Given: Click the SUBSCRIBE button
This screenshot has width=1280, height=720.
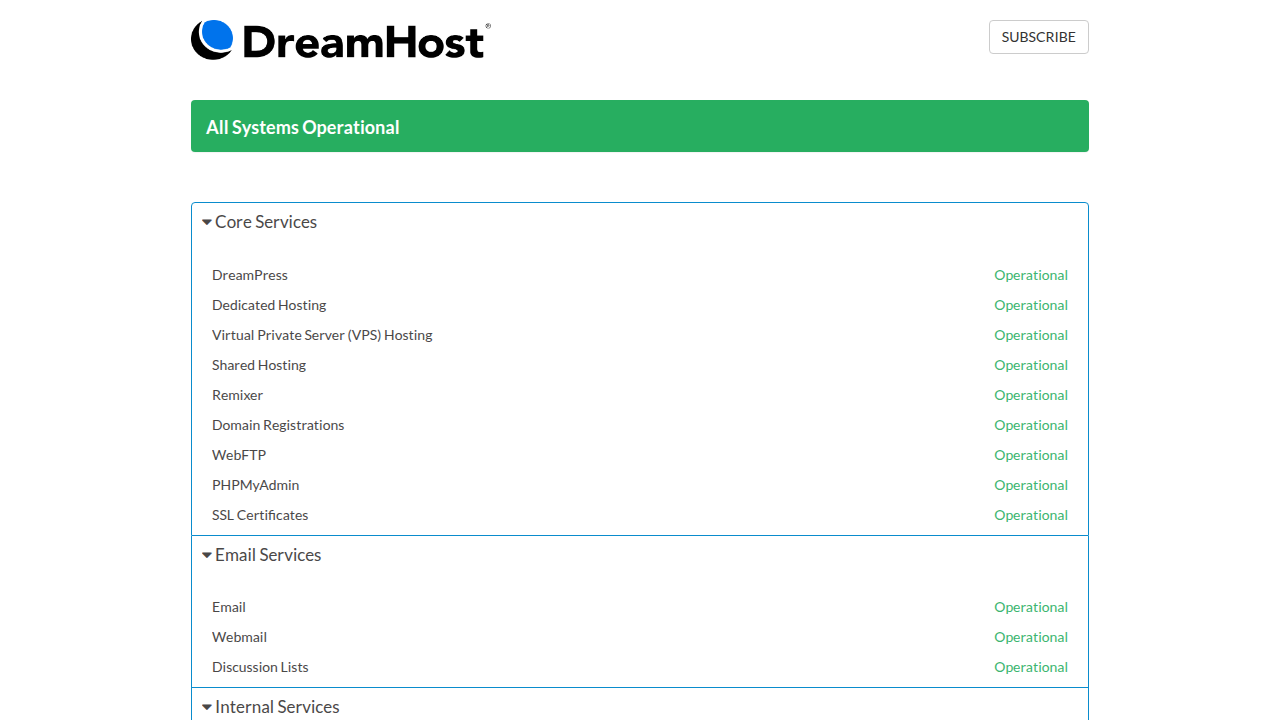Looking at the screenshot, I should (1038, 37).
